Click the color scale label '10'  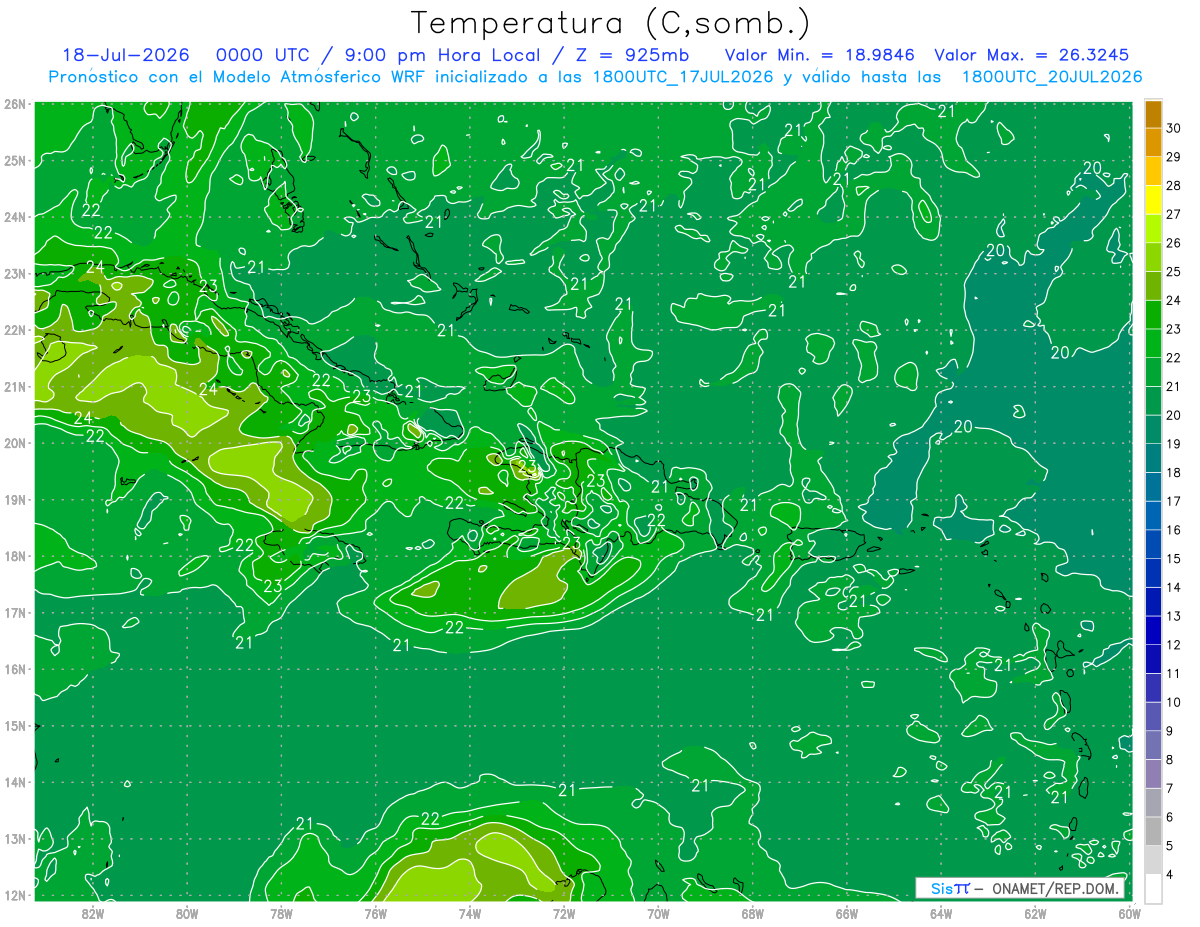point(1174,702)
